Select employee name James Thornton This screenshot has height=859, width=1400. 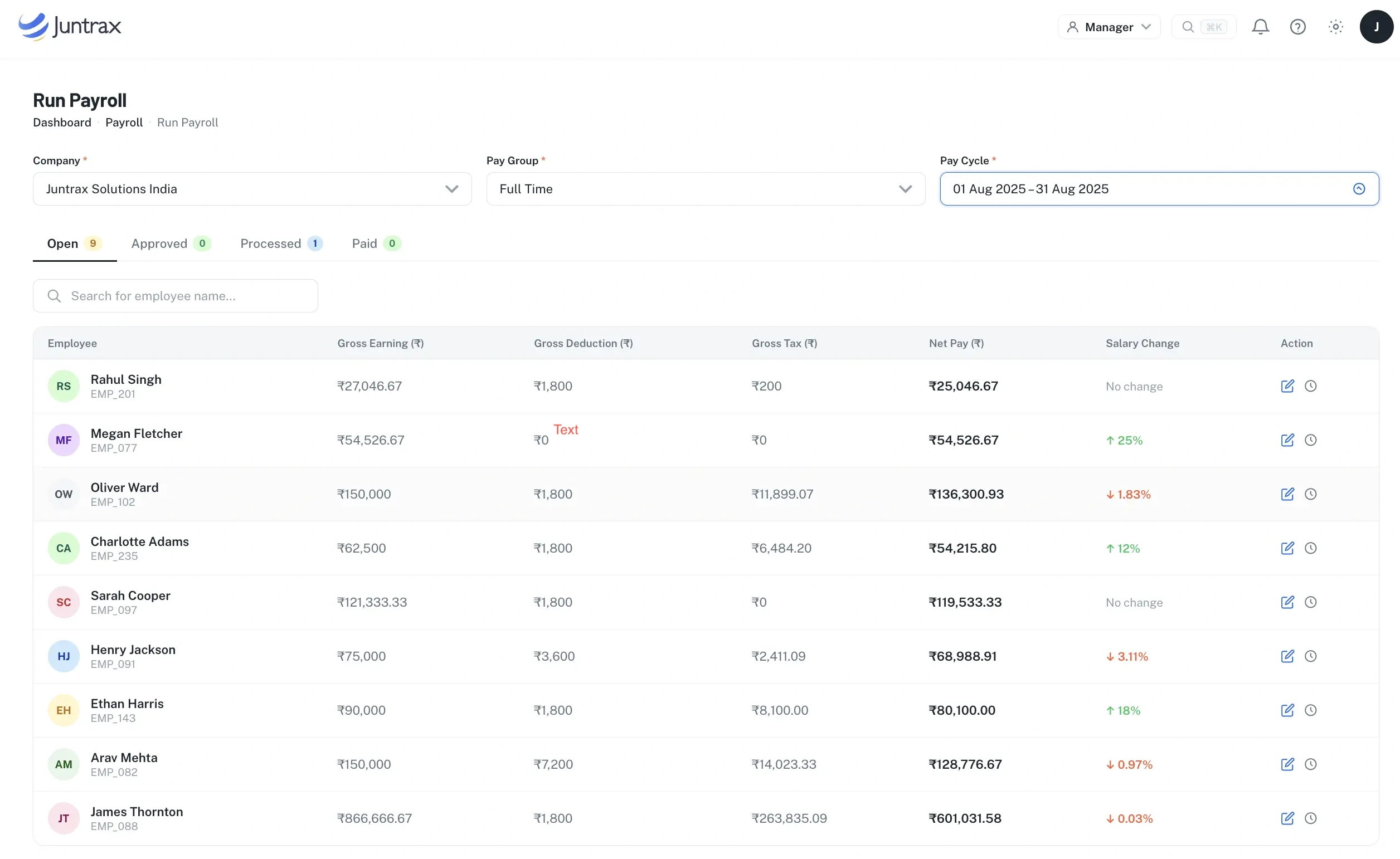[137, 811]
